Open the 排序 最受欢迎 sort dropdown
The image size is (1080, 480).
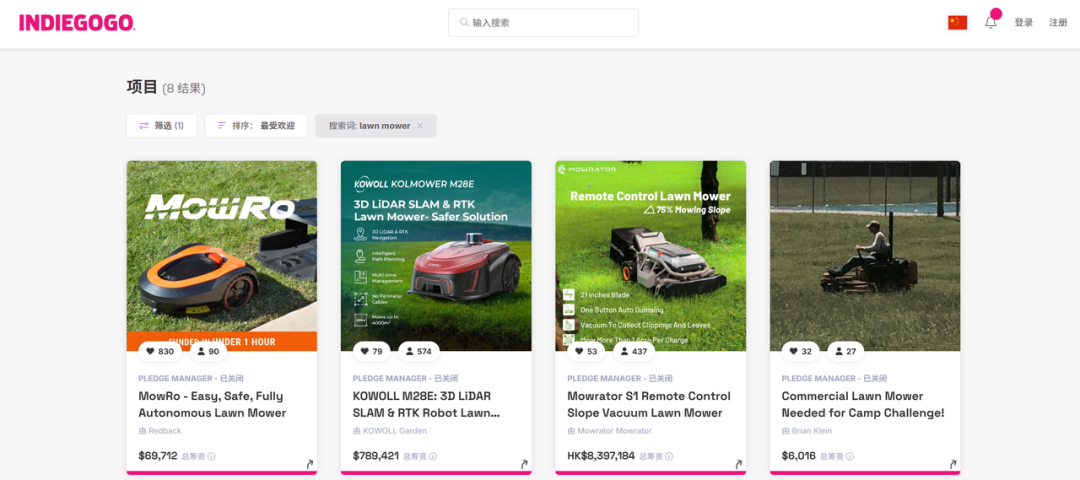tap(256, 125)
